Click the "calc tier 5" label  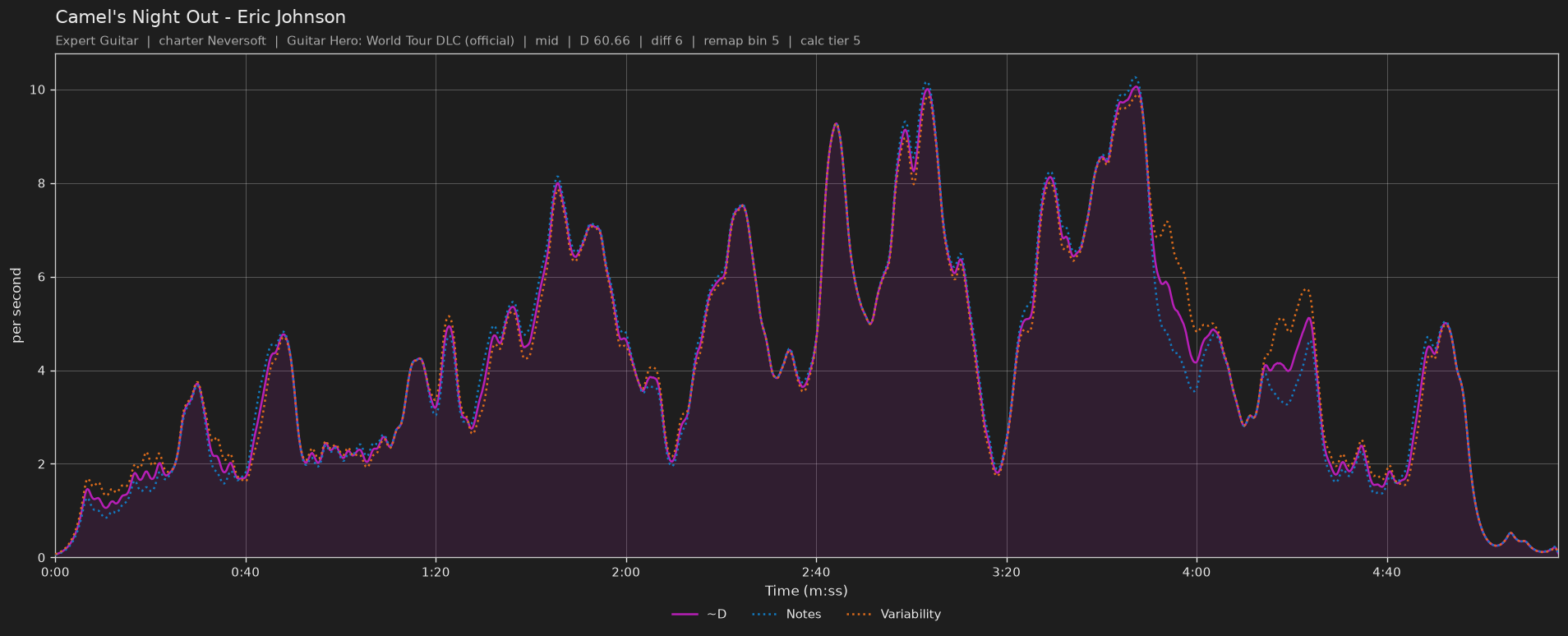830,41
